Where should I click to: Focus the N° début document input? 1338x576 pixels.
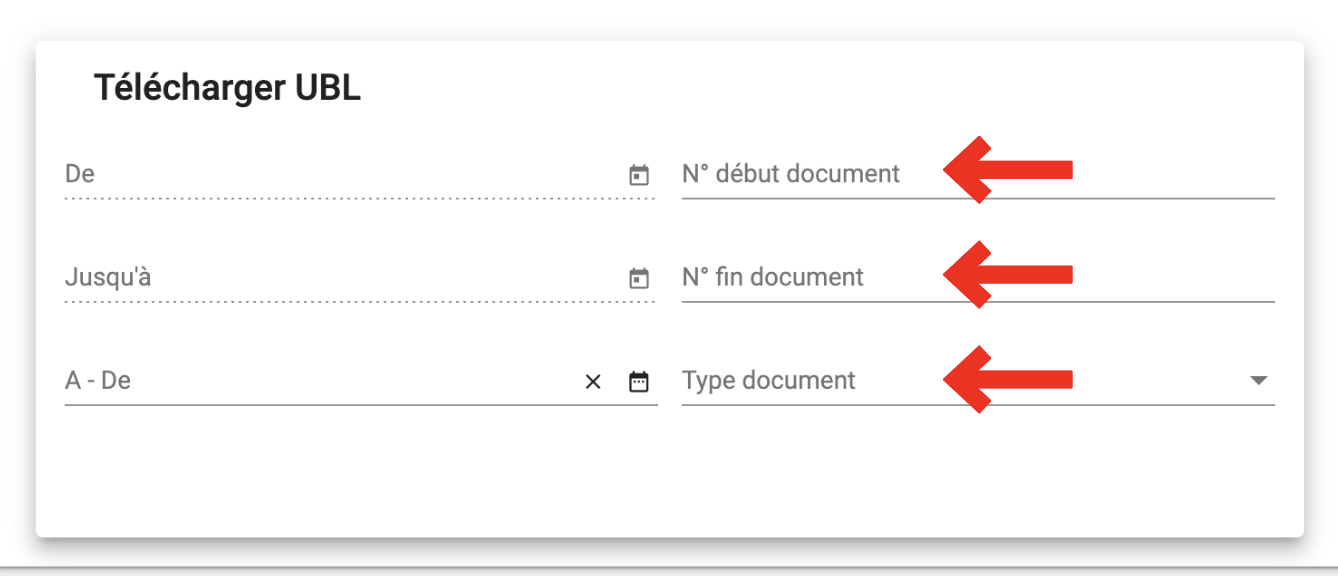pos(978,174)
